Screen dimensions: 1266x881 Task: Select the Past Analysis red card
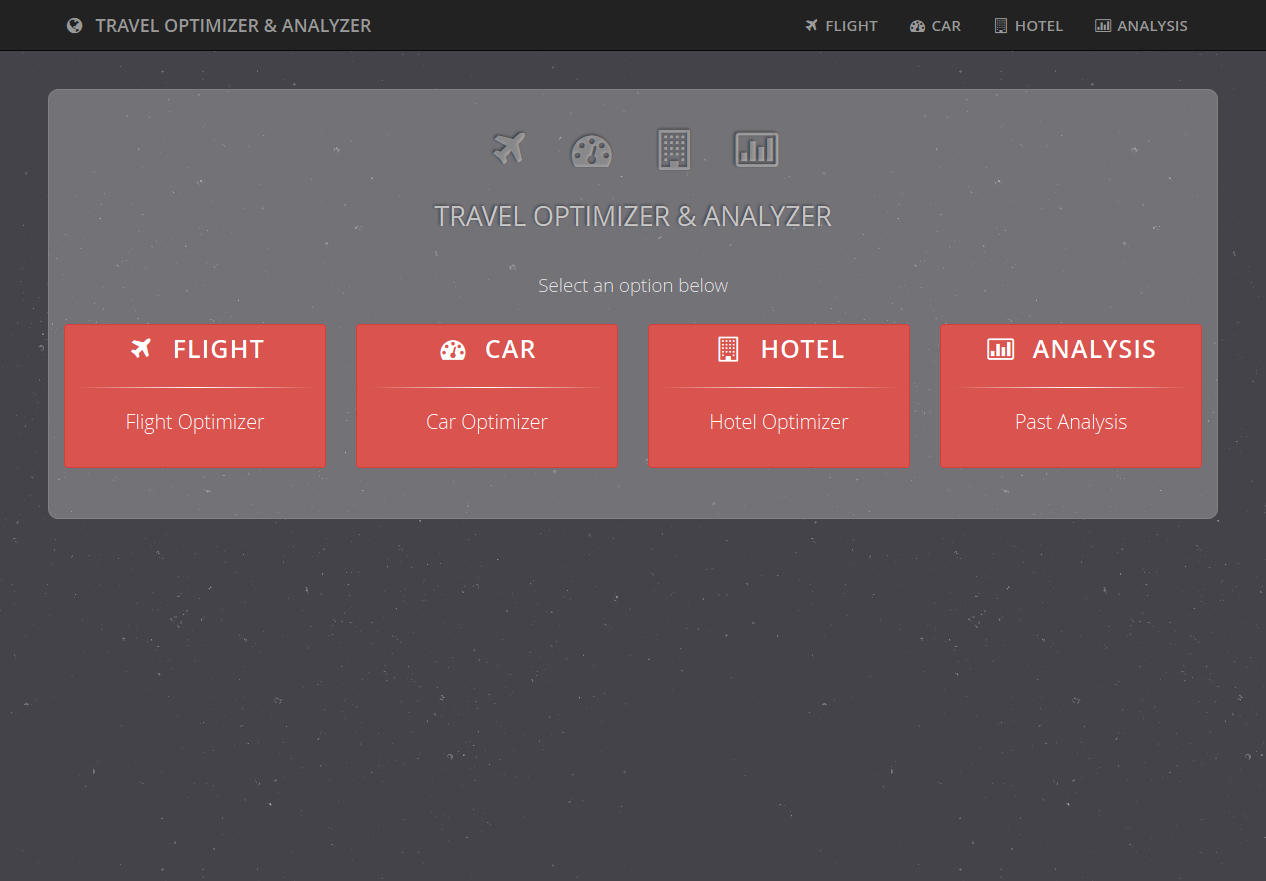(x=1071, y=395)
